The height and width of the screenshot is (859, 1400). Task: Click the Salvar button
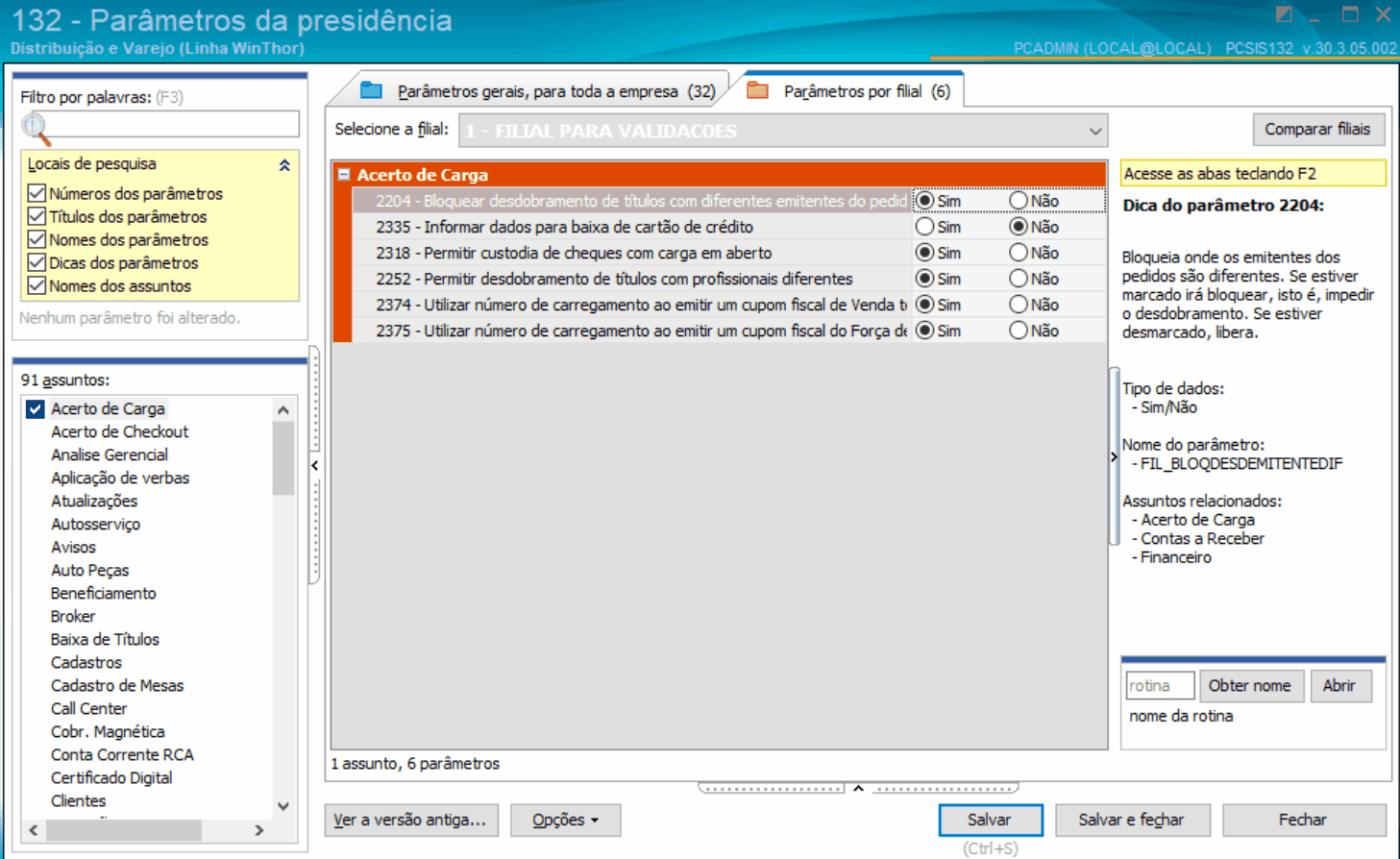point(990,820)
